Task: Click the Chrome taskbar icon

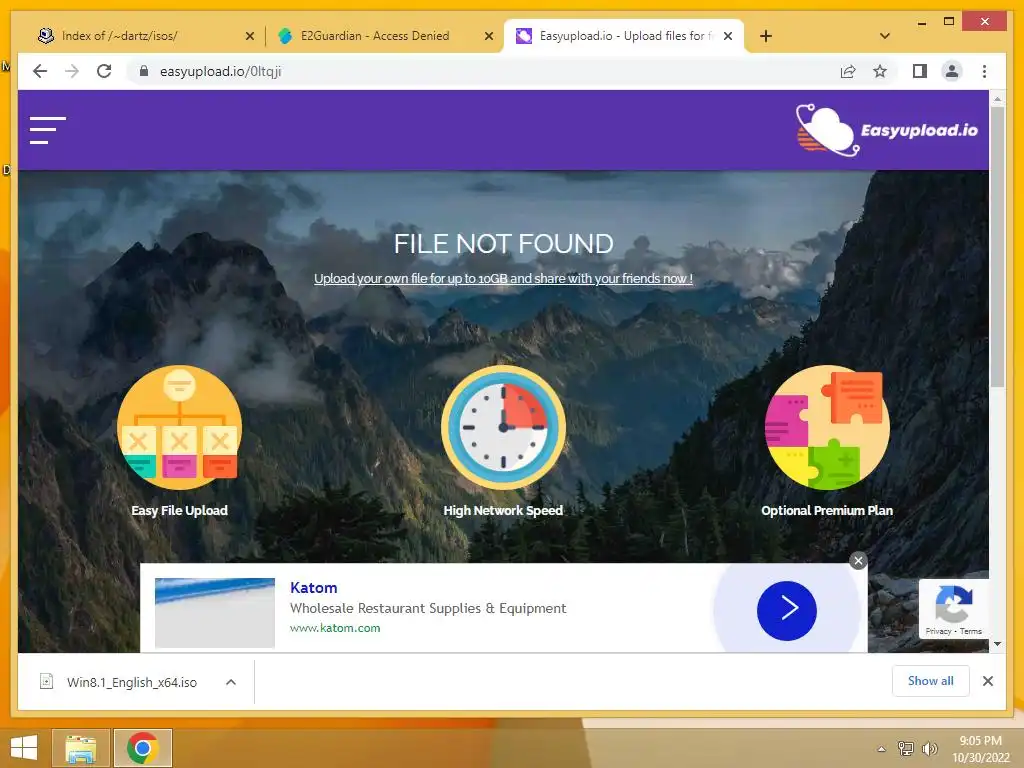Action: click(x=142, y=748)
